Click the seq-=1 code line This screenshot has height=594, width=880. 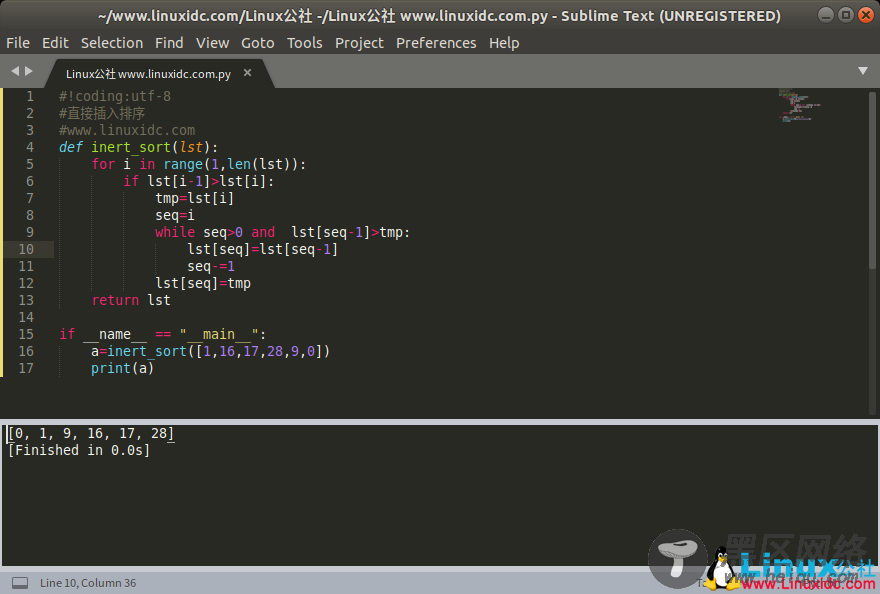click(x=211, y=266)
